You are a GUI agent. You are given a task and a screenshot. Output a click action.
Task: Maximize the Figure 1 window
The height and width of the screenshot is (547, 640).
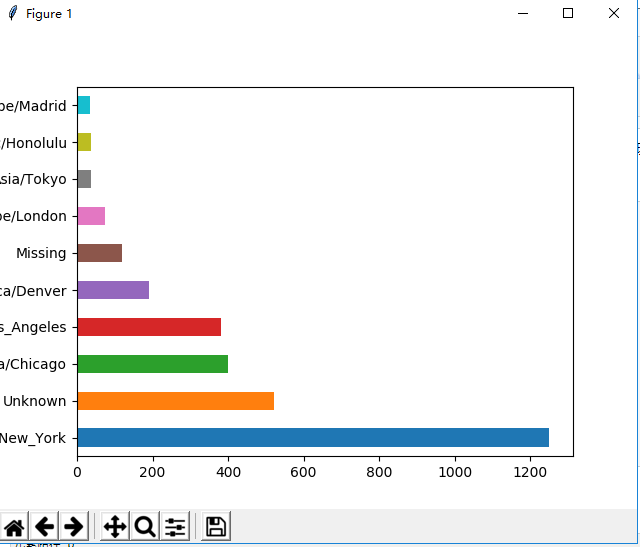pos(568,13)
